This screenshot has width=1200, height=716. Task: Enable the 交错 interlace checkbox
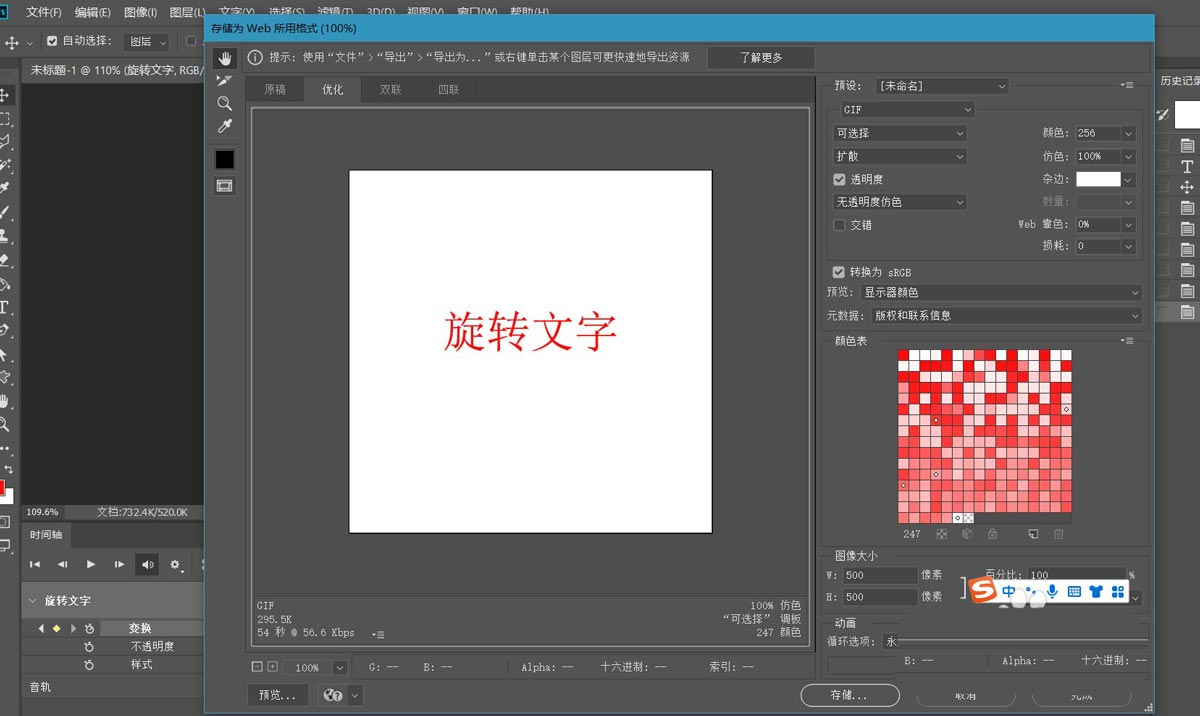(838, 225)
